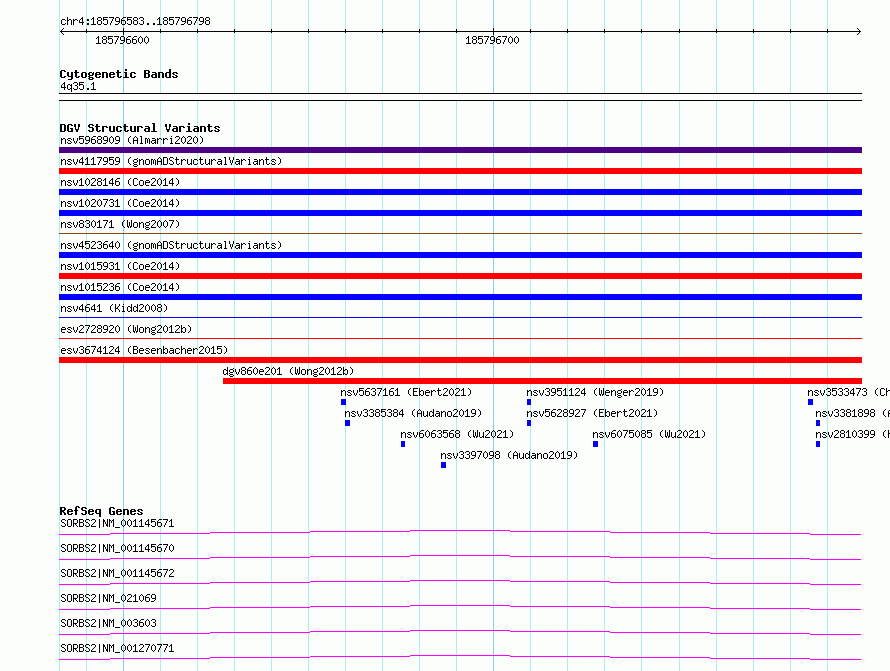Open nsv3385384 (Audano2019) label
Viewport: 890px width, 671px height.
click(413, 413)
